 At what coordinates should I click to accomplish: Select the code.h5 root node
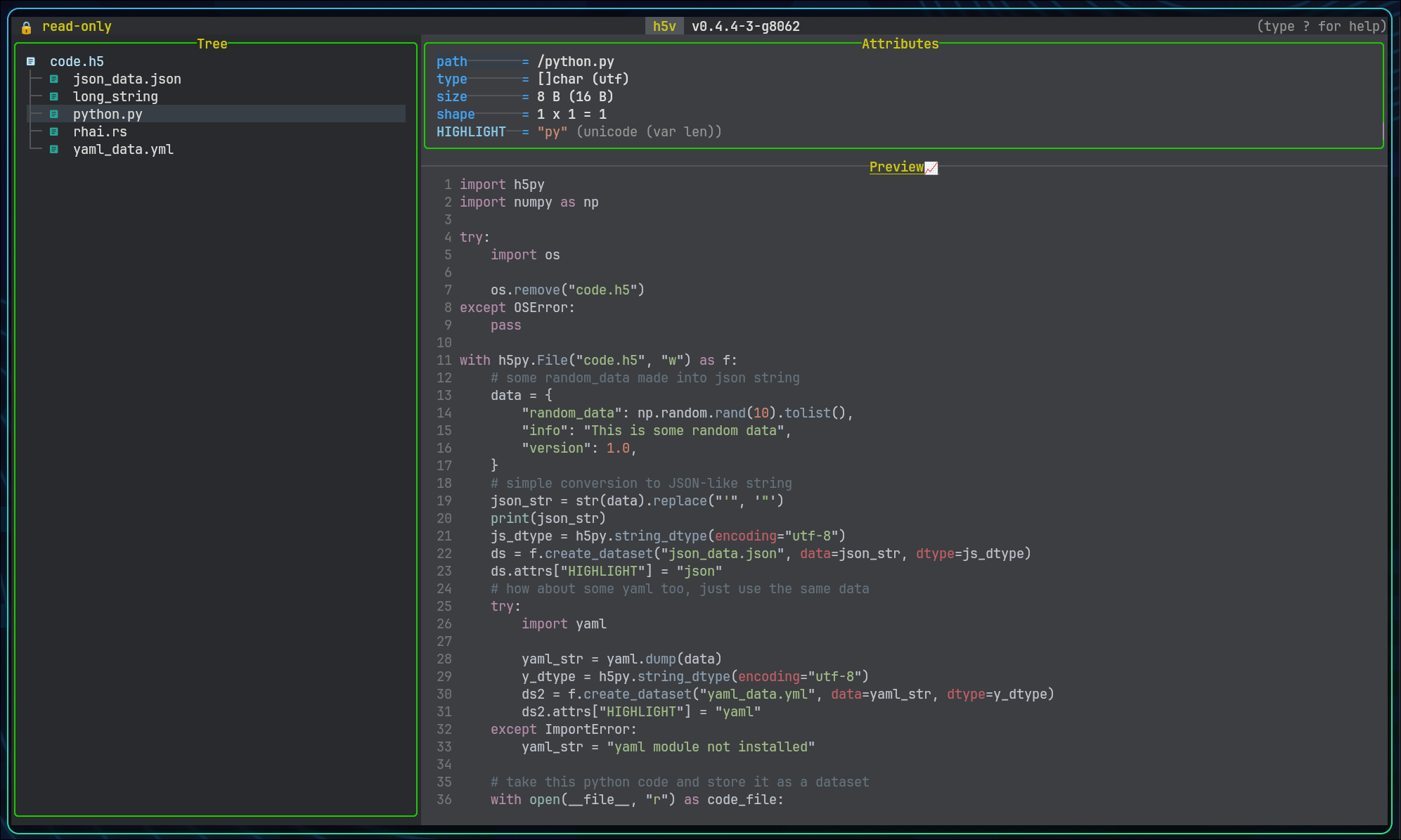[77, 61]
